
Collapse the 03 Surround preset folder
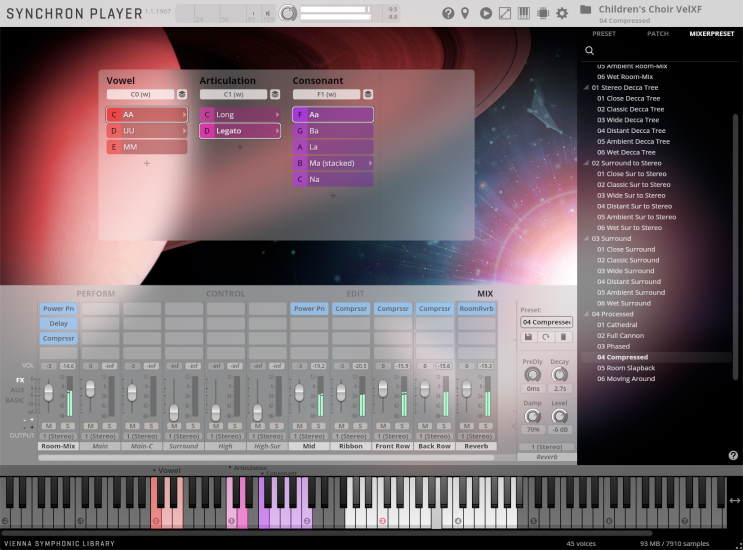click(586, 239)
